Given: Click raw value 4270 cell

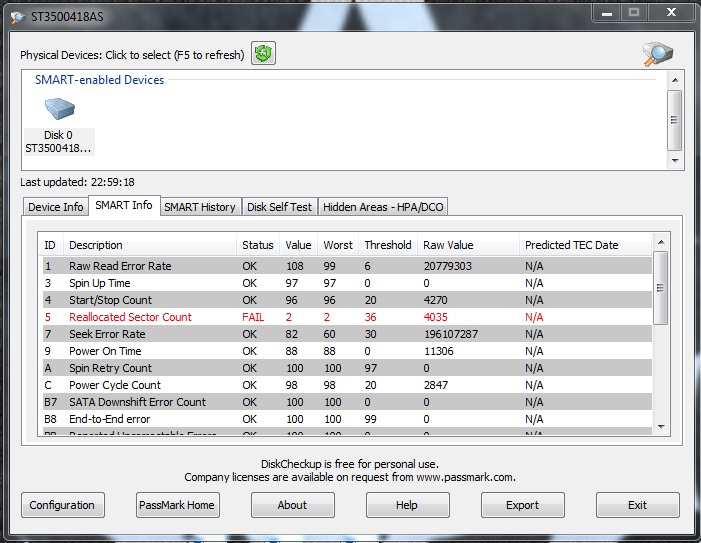Looking at the screenshot, I should pyautogui.click(x=435, y=300).
